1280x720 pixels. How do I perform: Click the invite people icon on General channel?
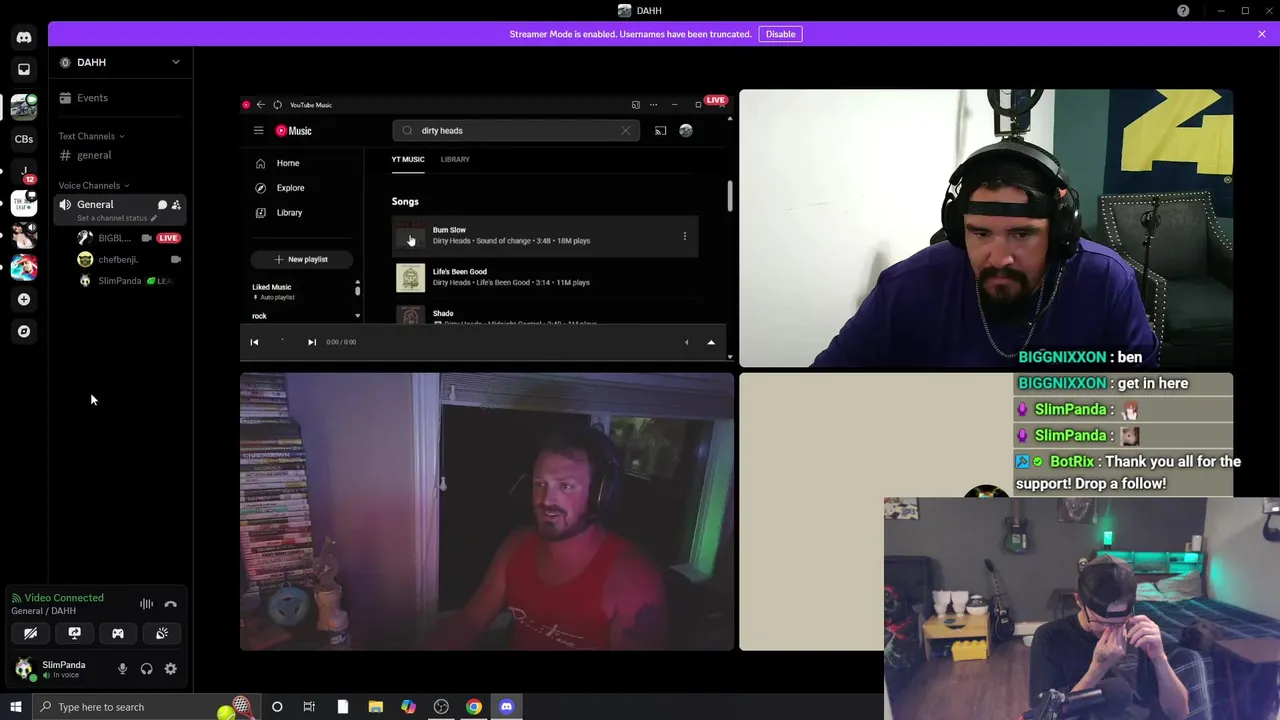click(x=176, y=205)
